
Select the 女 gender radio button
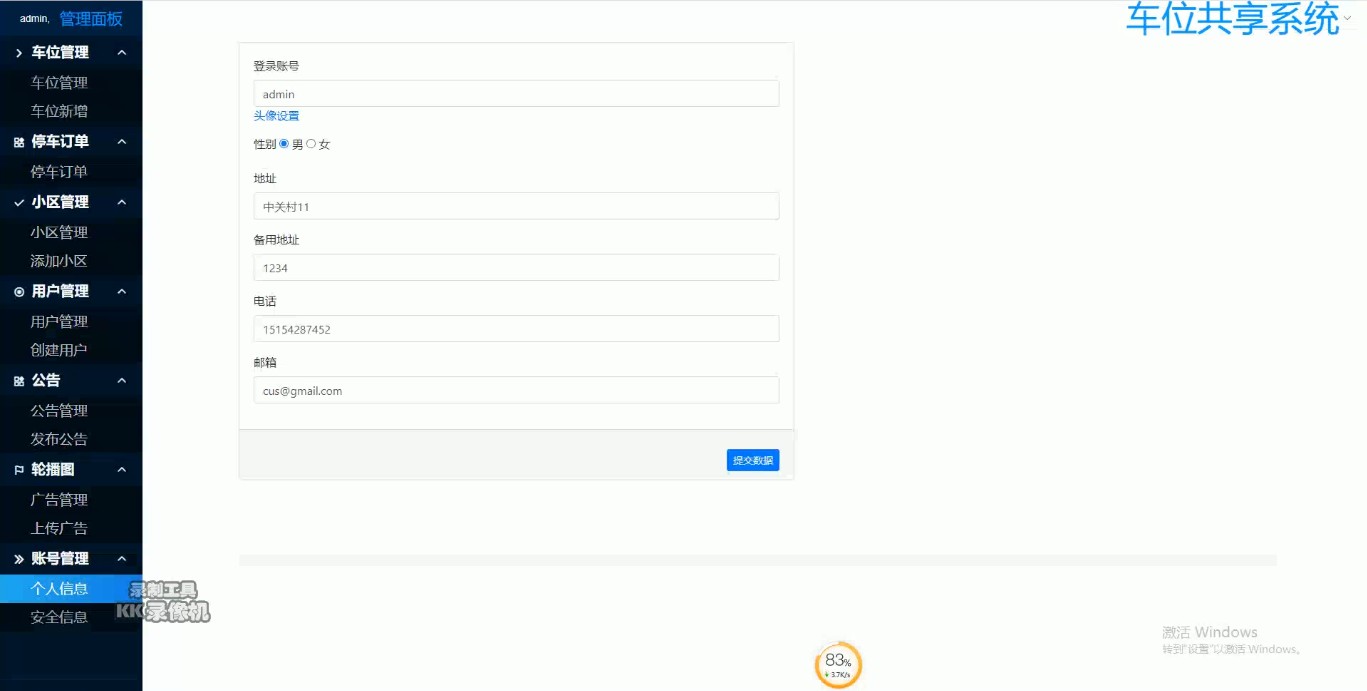point(311,144)
